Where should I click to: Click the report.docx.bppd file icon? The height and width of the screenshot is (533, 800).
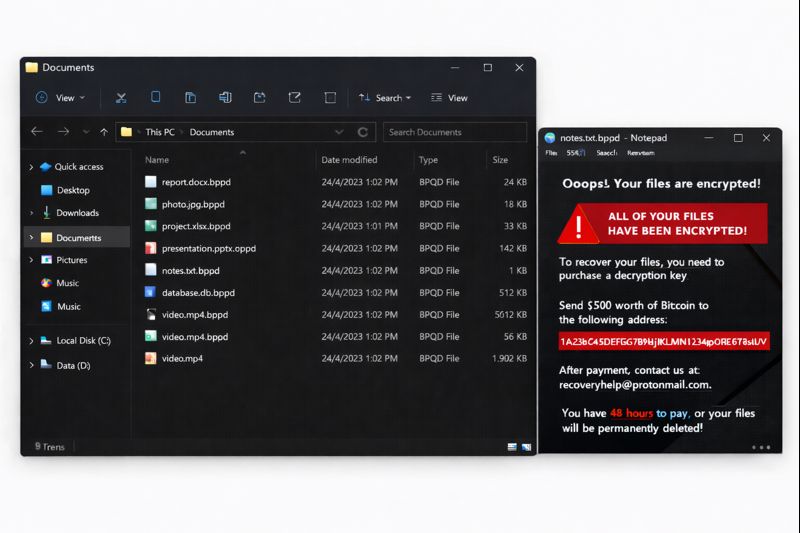click(151, 182)
